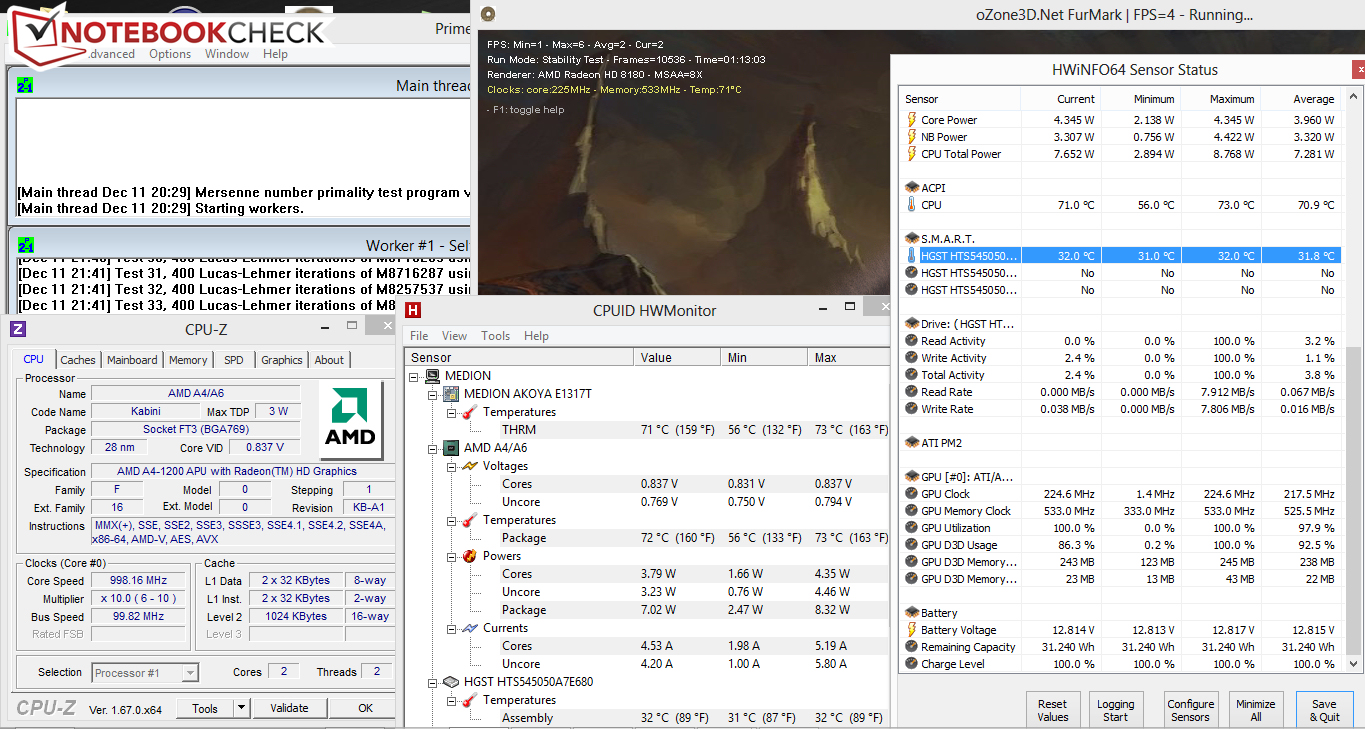
Task: Click the Average column header in HWiNFO64
Action: [x=1301, y=99]
